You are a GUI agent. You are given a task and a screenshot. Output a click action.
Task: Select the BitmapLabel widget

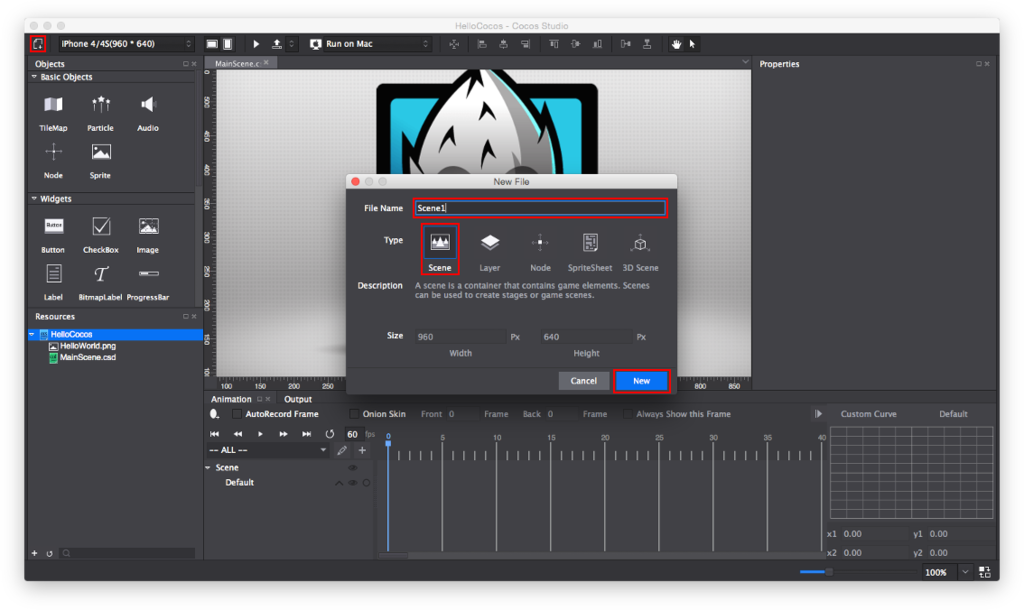101,282
